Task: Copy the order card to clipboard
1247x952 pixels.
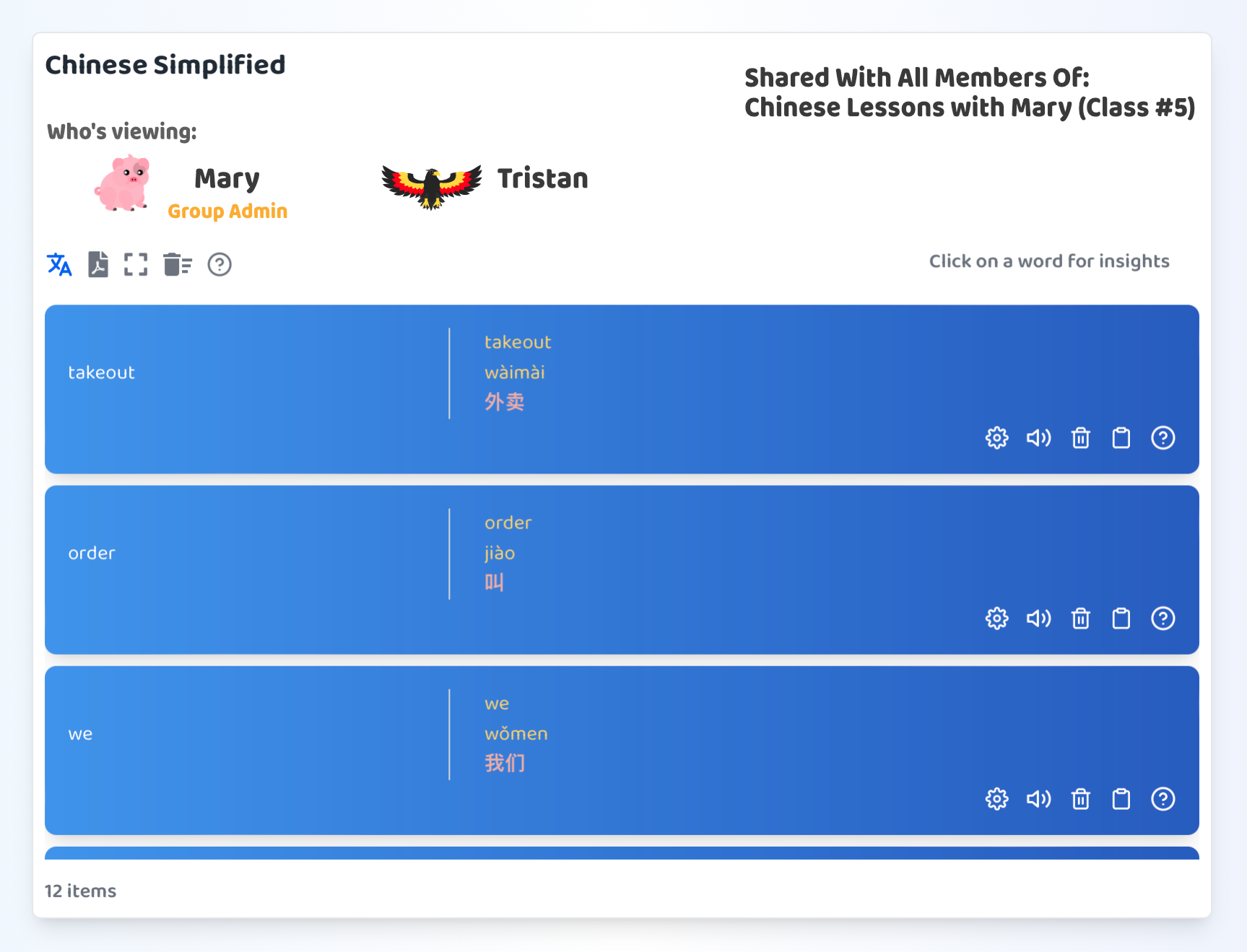Action: (x=1121, y=619)
